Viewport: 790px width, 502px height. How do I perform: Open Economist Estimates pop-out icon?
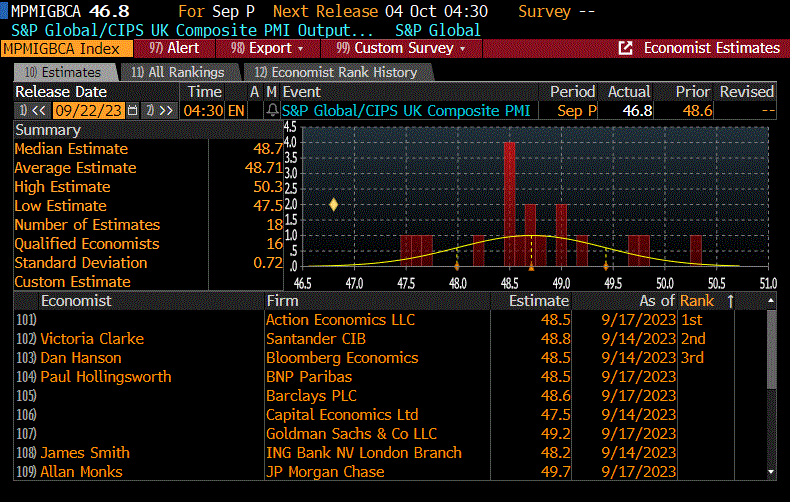(x=625, y=48)
